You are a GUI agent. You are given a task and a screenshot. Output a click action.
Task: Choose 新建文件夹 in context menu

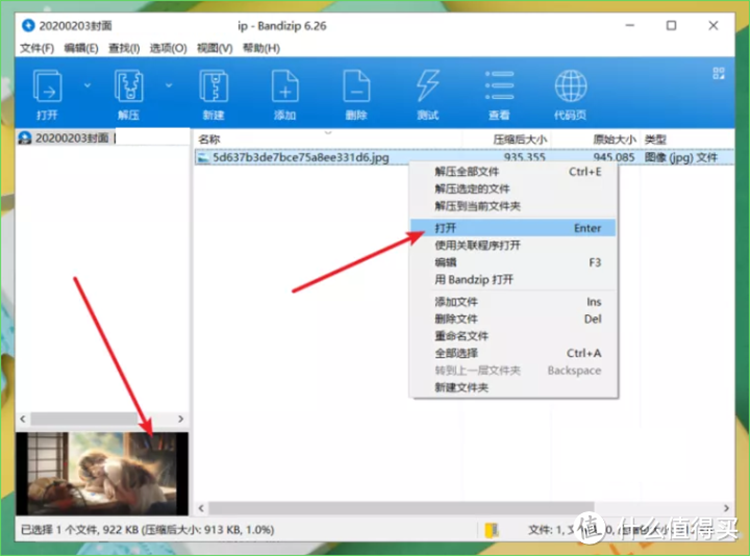pyautogui.click(x=513, y=388)
